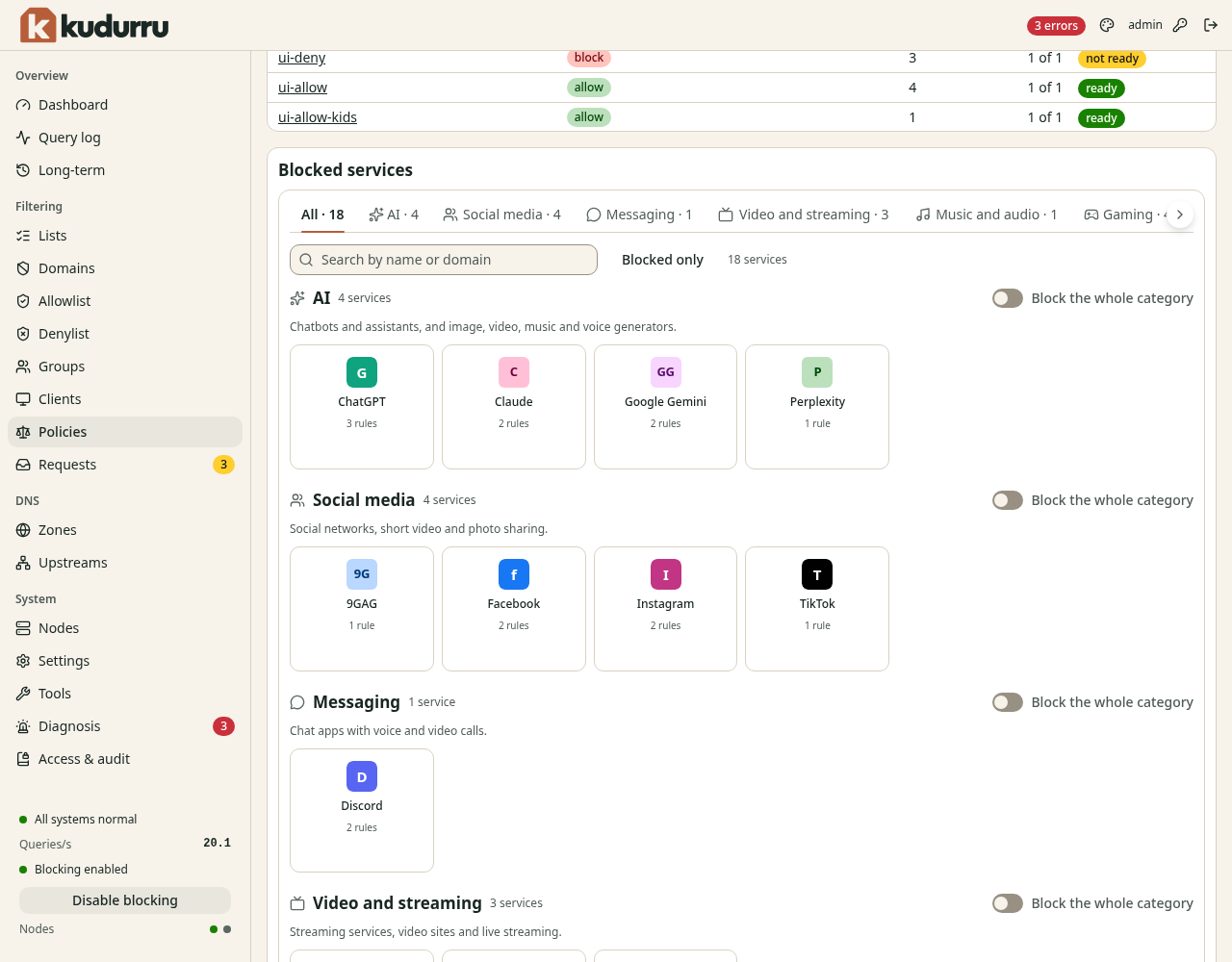Click the Blocked services heading
Viewport: 1232px width, 962px height.
pyautogui.click(x=346, y=170)
